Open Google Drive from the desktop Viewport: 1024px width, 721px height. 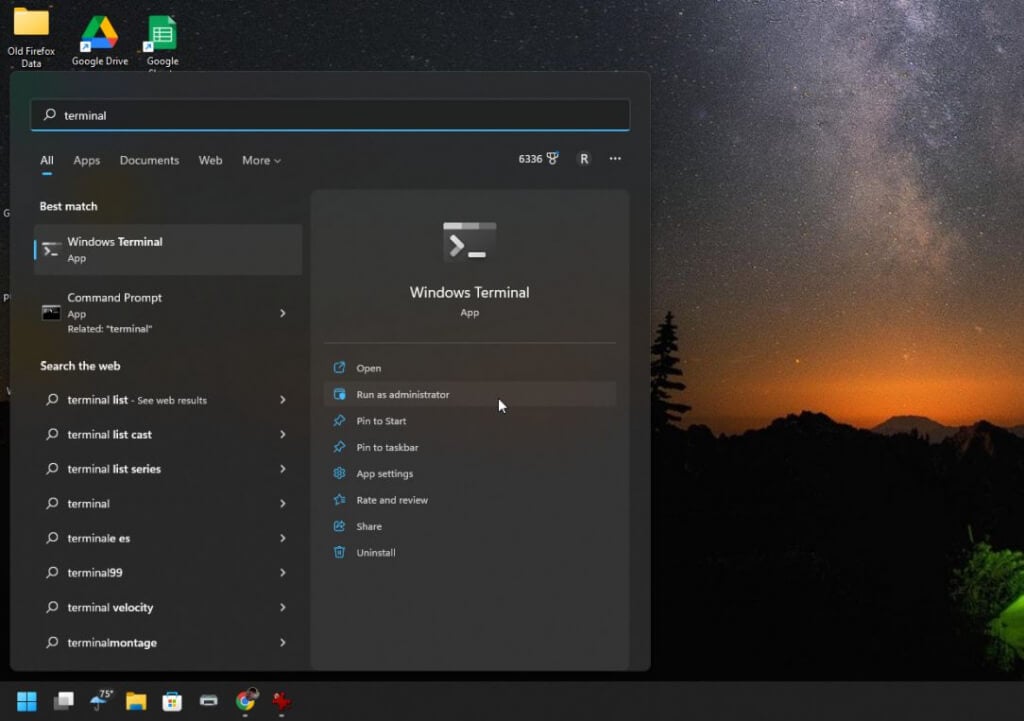point(99,30)
